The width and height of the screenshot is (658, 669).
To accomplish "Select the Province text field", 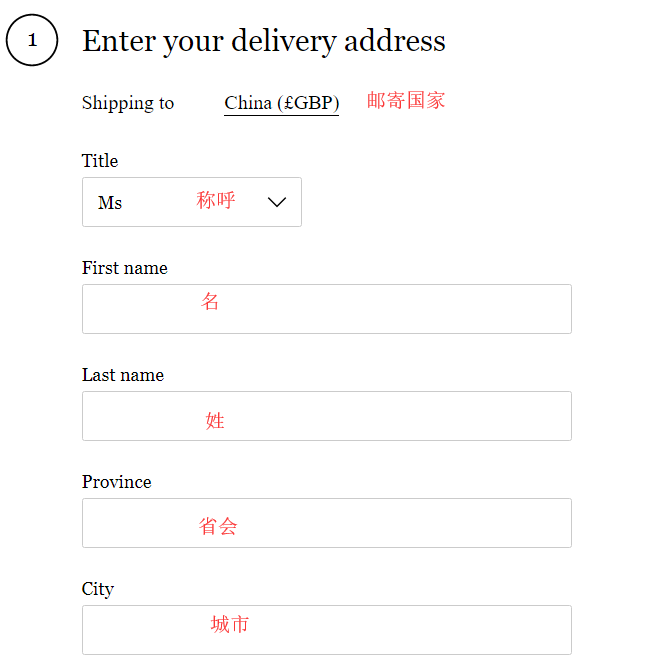I will click(326, 523).
